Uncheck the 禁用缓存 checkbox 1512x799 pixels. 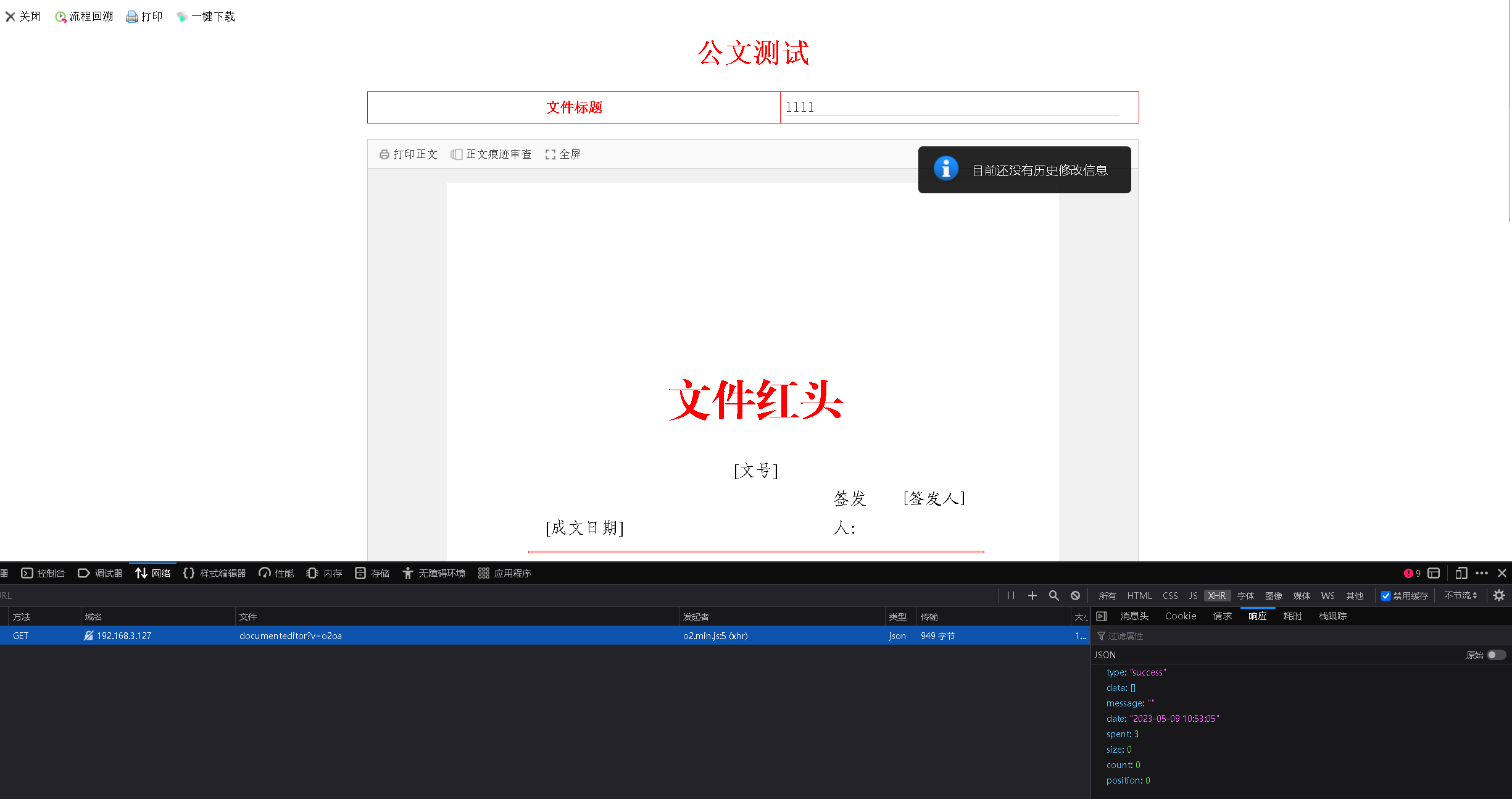point(1385,596)
